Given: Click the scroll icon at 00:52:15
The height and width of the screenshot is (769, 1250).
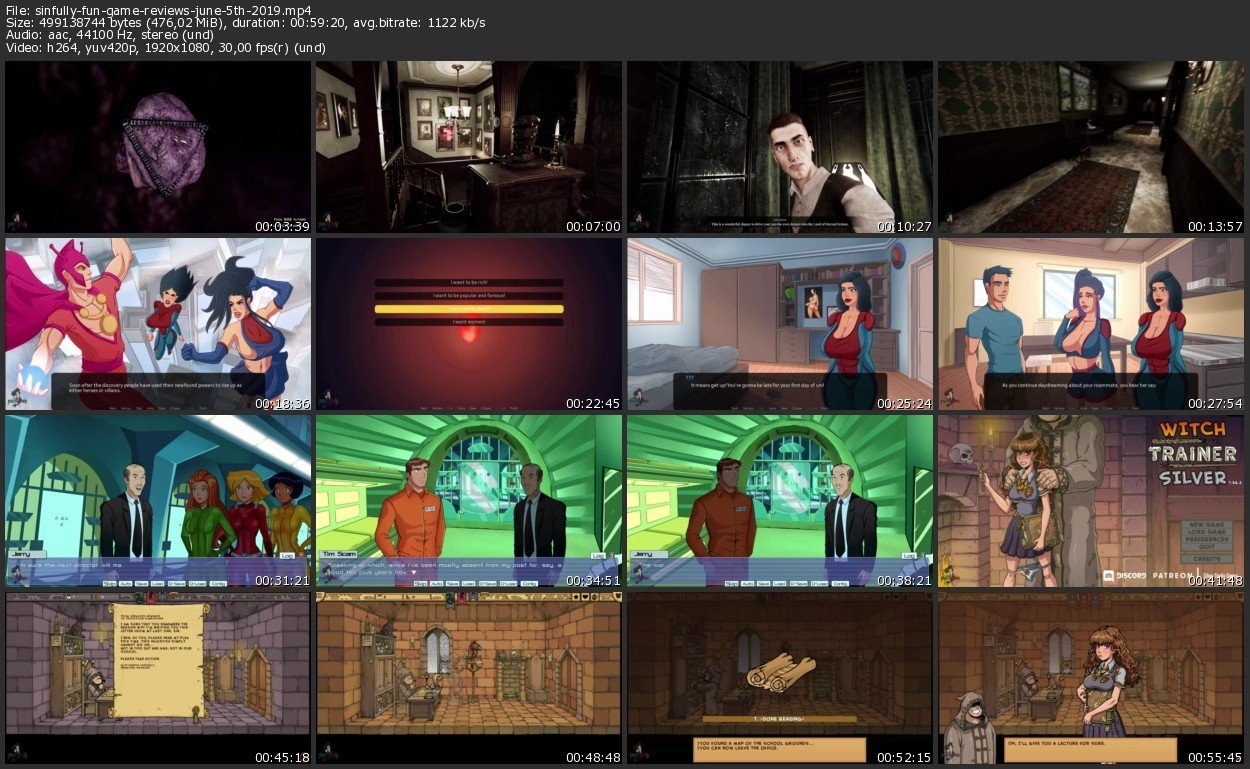Looking at the screenshot, I should pos(779,672).
